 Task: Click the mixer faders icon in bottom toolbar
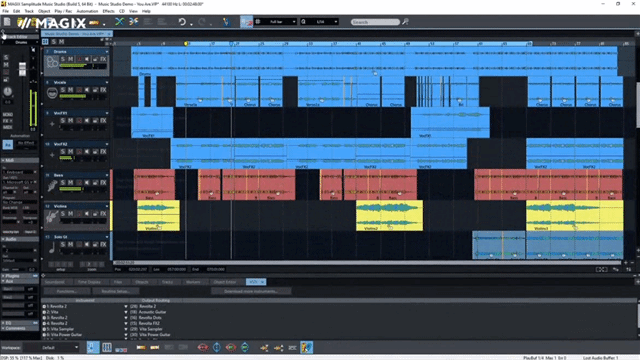coord(107,347)
